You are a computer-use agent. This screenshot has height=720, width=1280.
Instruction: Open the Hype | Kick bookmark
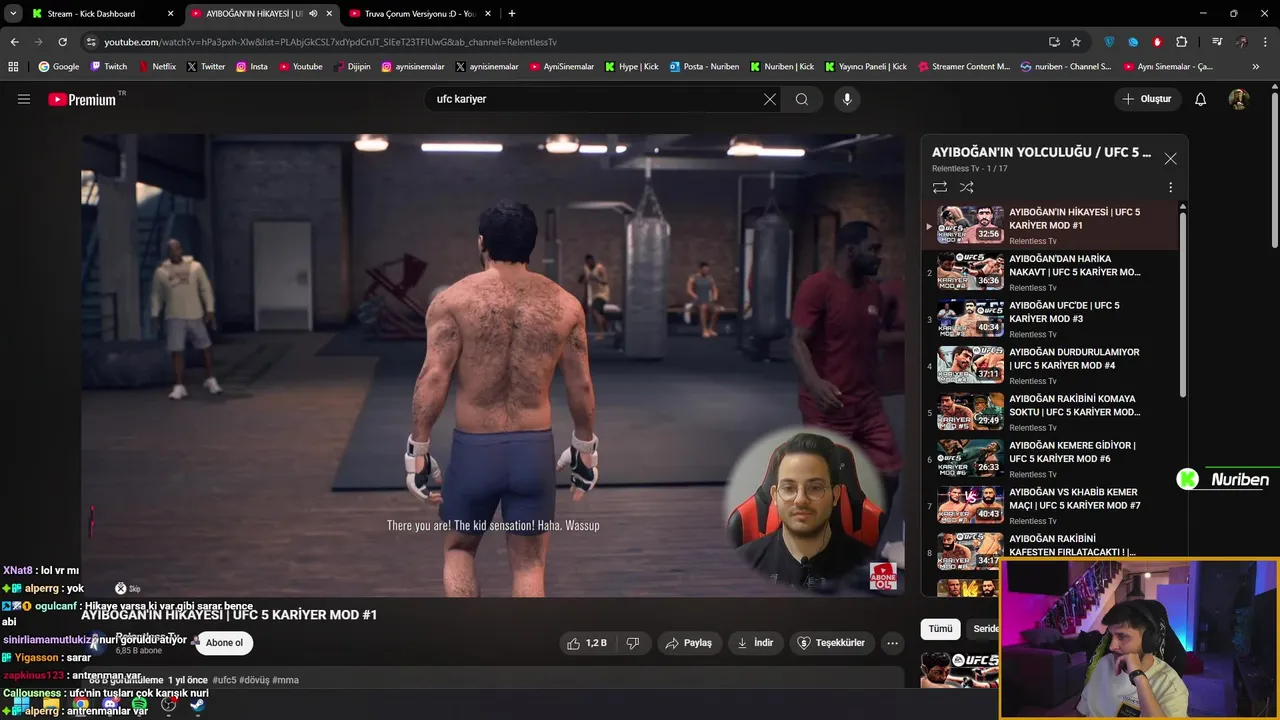631,67
